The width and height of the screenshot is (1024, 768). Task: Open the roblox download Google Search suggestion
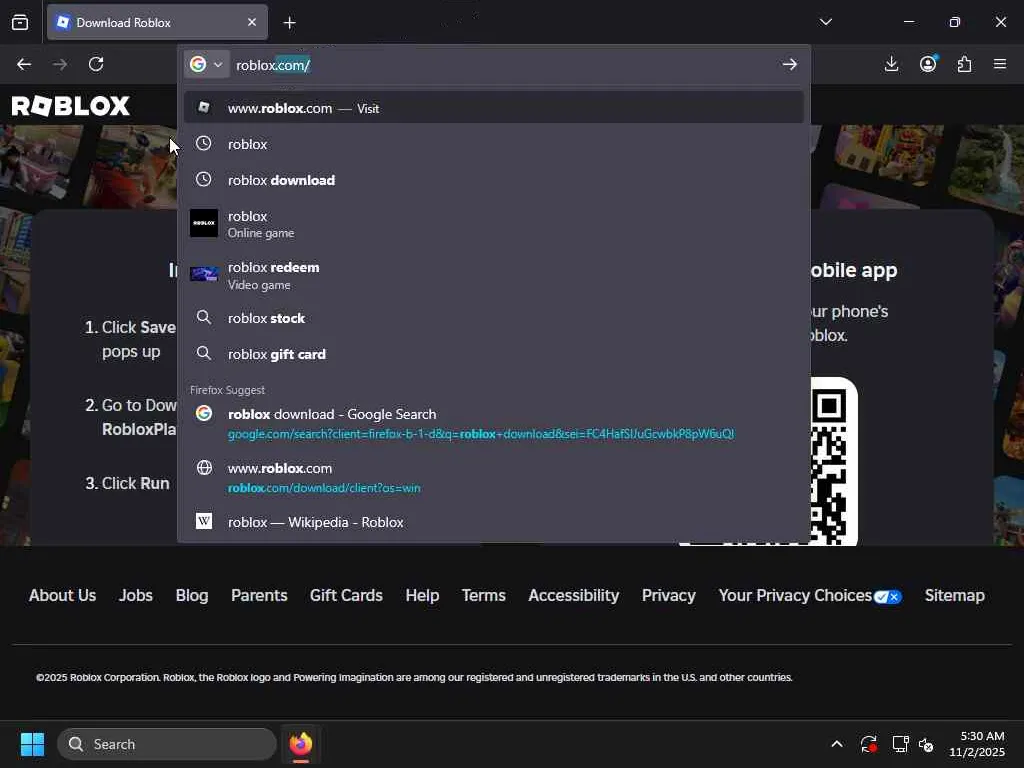coord(494,423)
